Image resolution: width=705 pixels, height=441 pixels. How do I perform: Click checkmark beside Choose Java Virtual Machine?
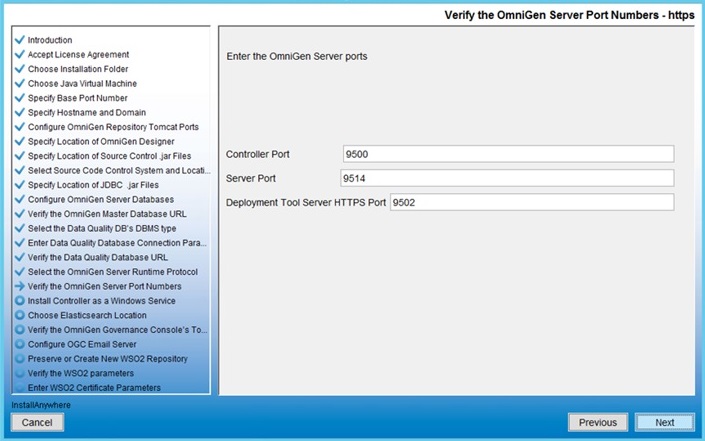[20, 83]
